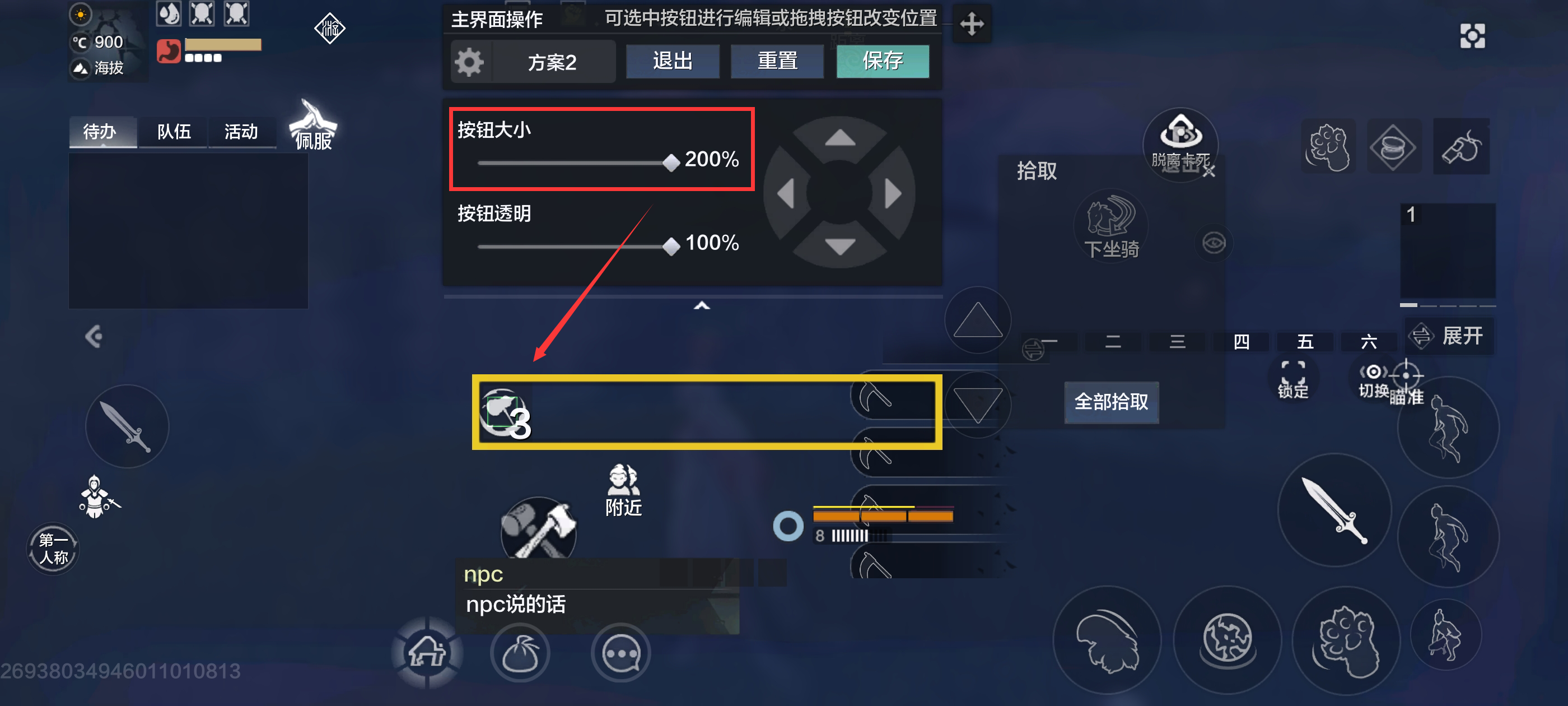This screenshot has width=1568, height=706.
Task: Click the 全部拾取 pick up all button
Action: point(1111,402)
